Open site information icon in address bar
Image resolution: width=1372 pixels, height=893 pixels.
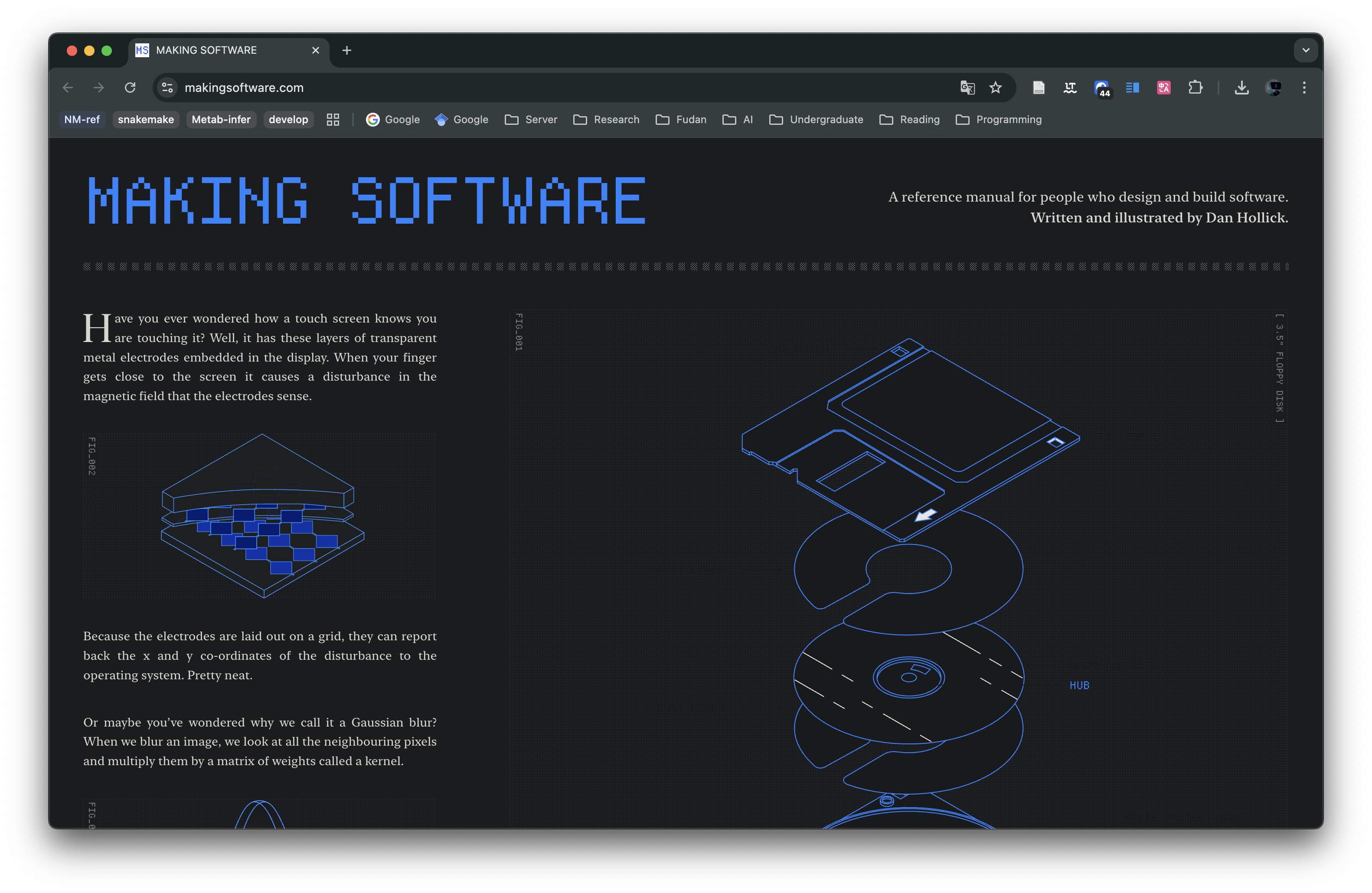(167, 88)
